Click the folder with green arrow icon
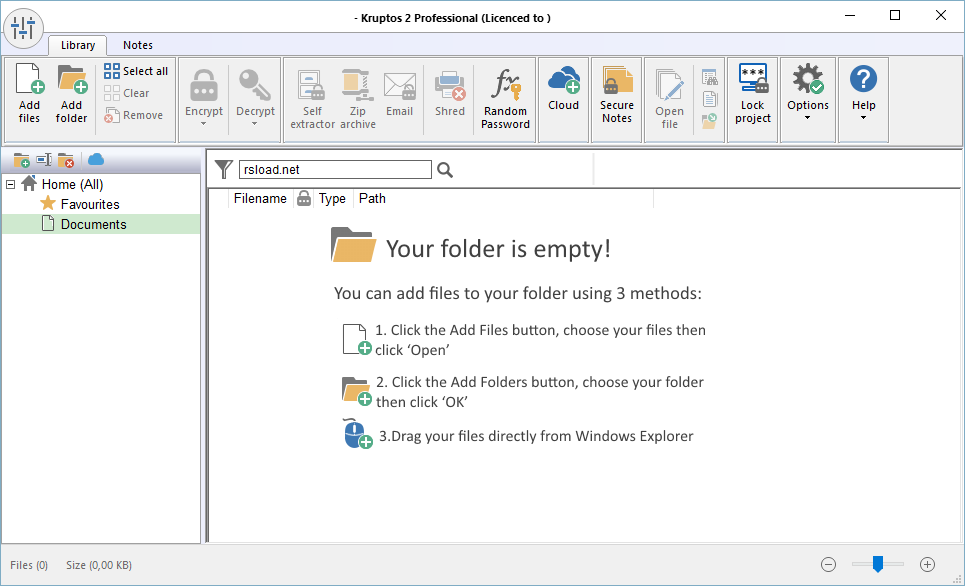This screenshot has width=965, height=586. click(x=710, y=121)
